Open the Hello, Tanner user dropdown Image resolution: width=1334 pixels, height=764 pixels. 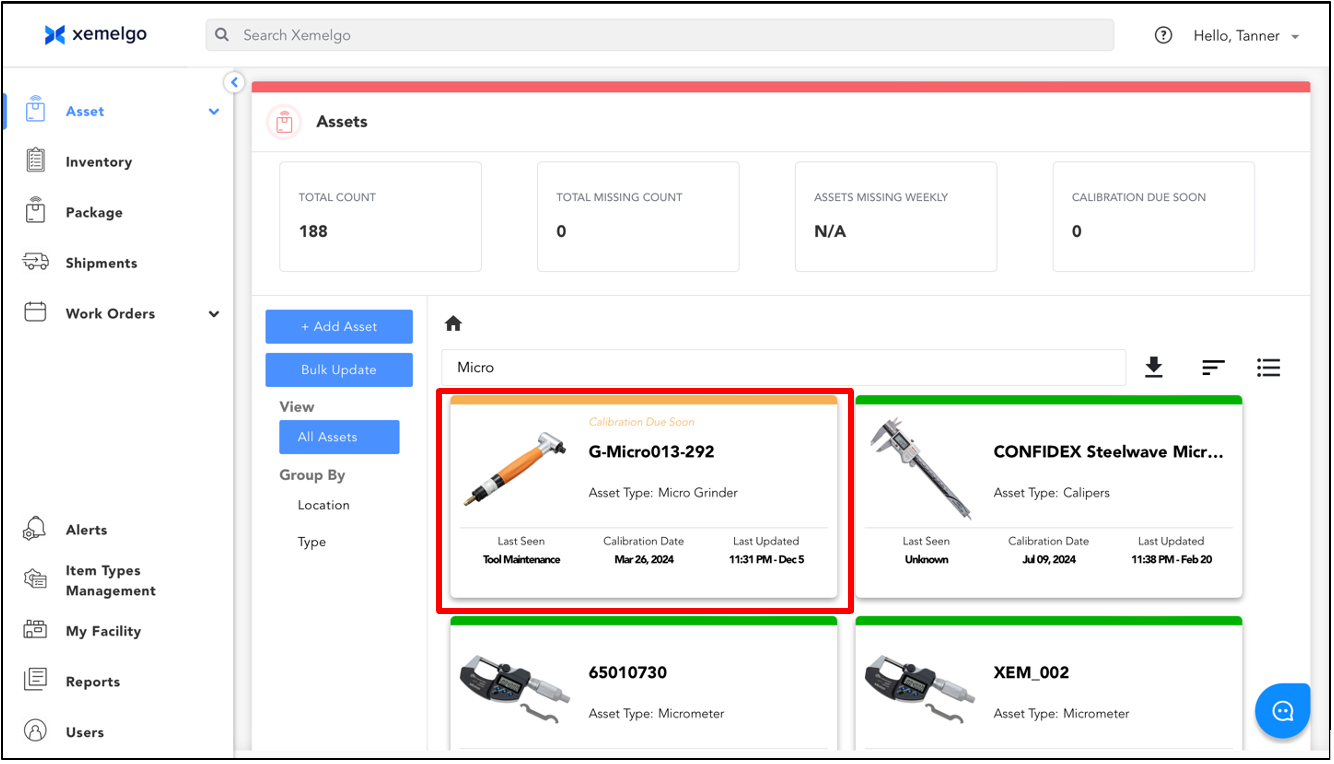click(1246, 36)
